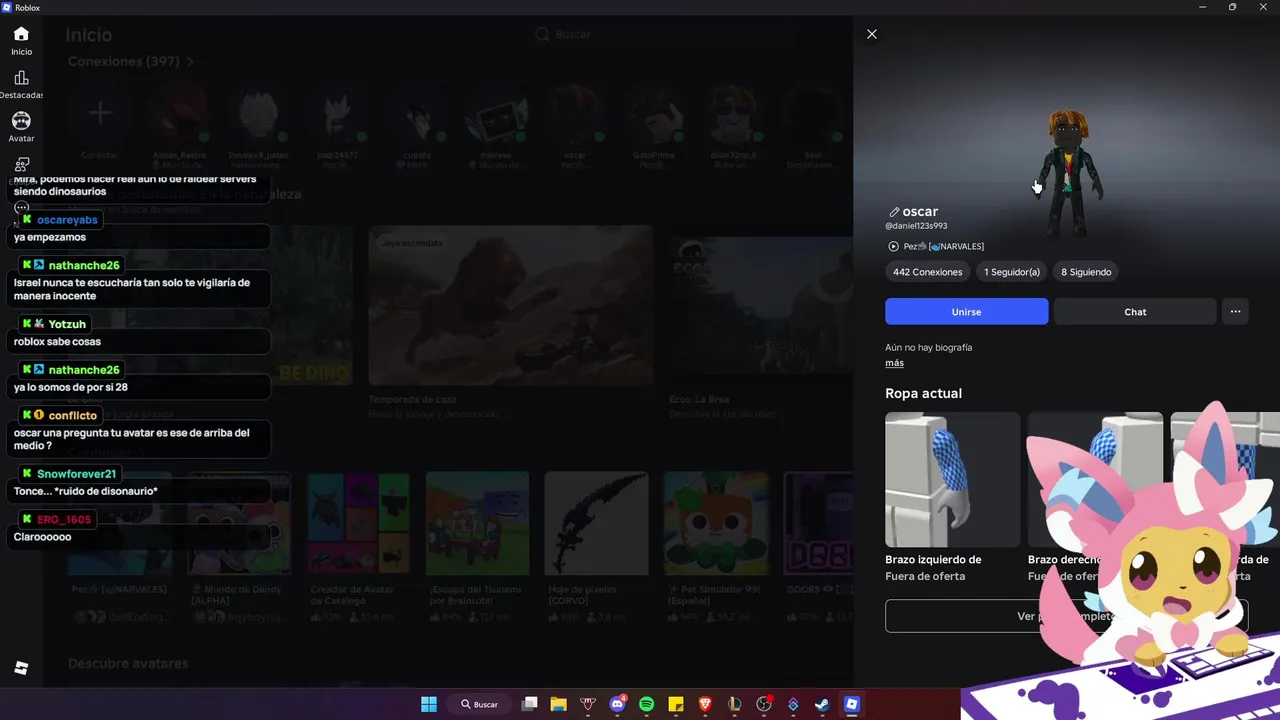Viewport: 1280px width, 720px height.
Task: Open League of Legends from the taskbar
Action: tap(734, 704)
